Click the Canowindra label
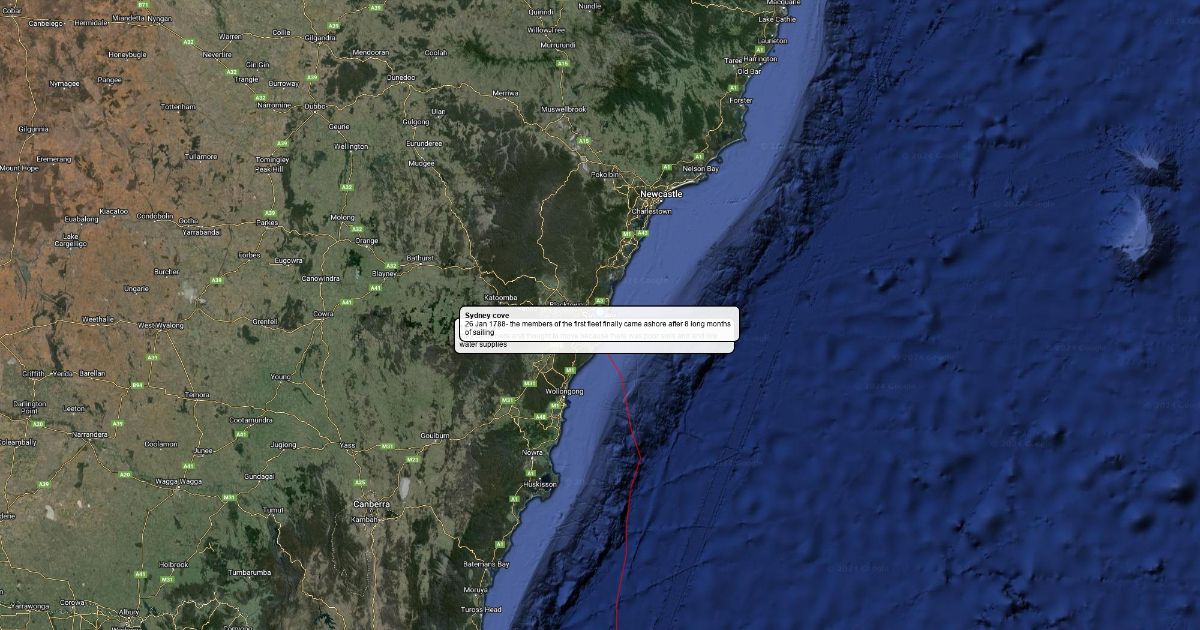Viewport: 1200px width, 630px height. point(321,278)
